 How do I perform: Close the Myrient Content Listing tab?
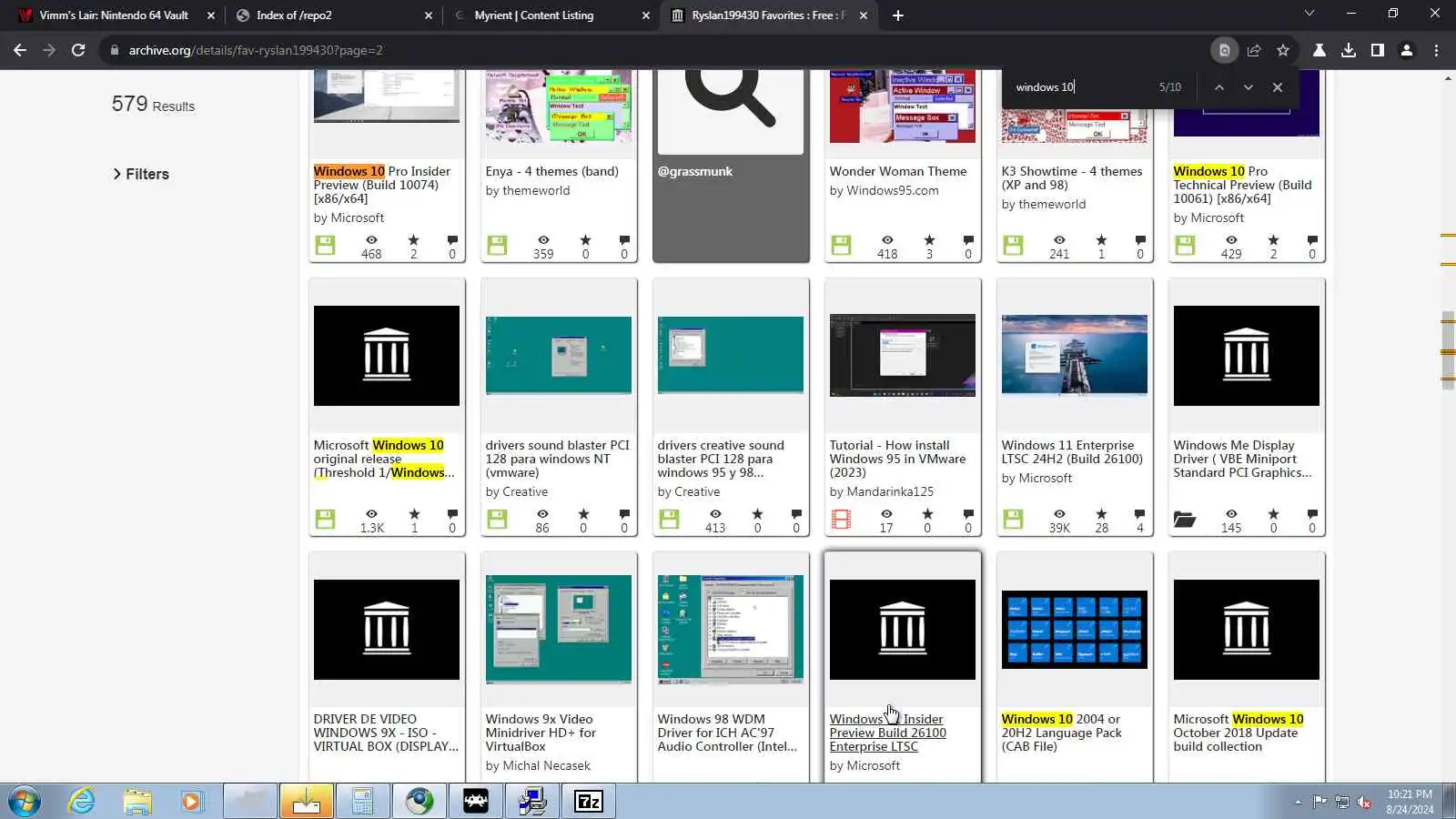[646, 15]
